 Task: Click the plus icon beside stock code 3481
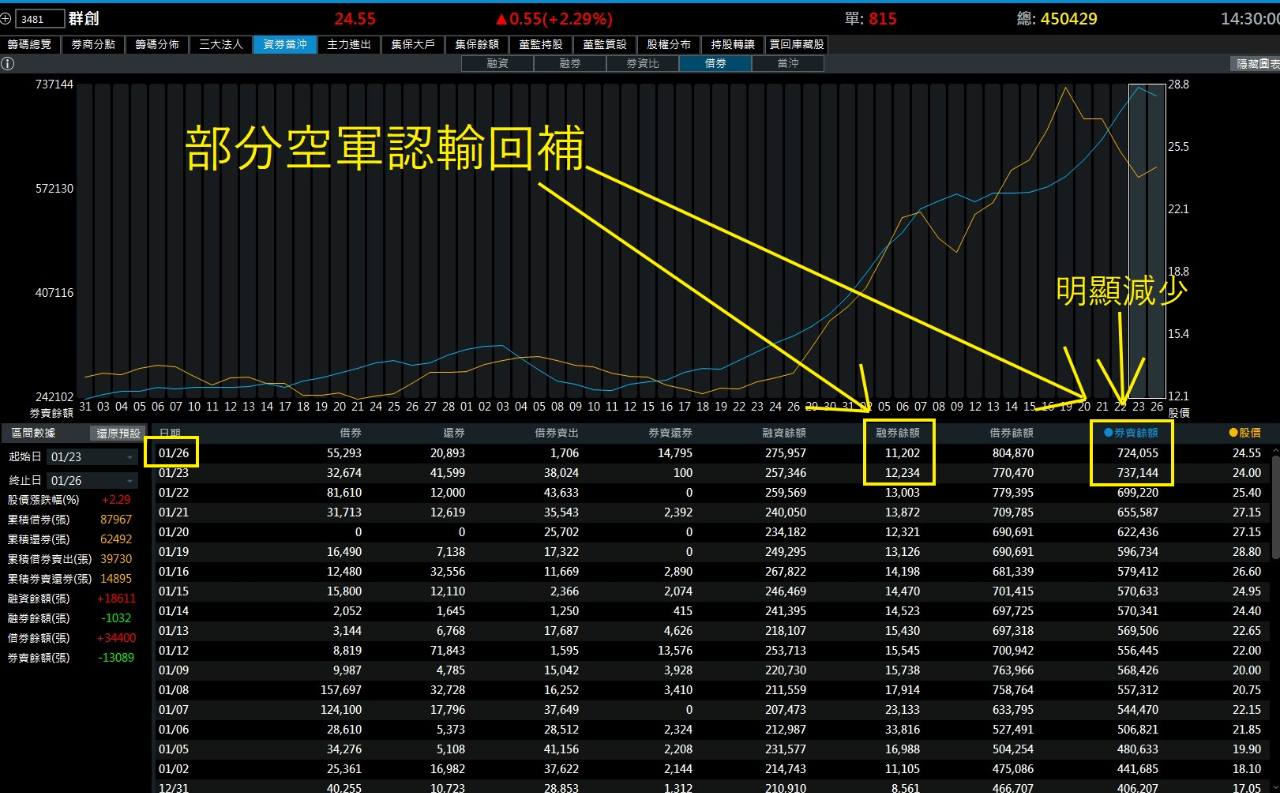[7, 19]
